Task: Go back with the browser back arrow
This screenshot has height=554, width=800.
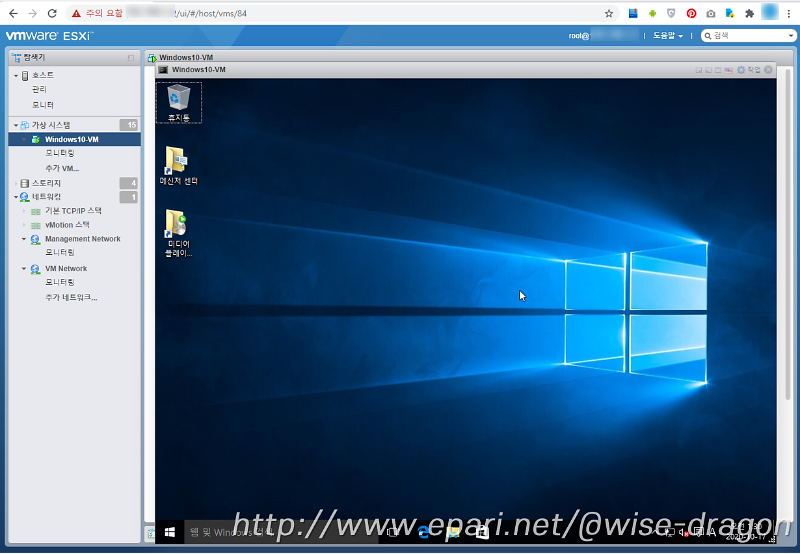Action: point(13,13)
